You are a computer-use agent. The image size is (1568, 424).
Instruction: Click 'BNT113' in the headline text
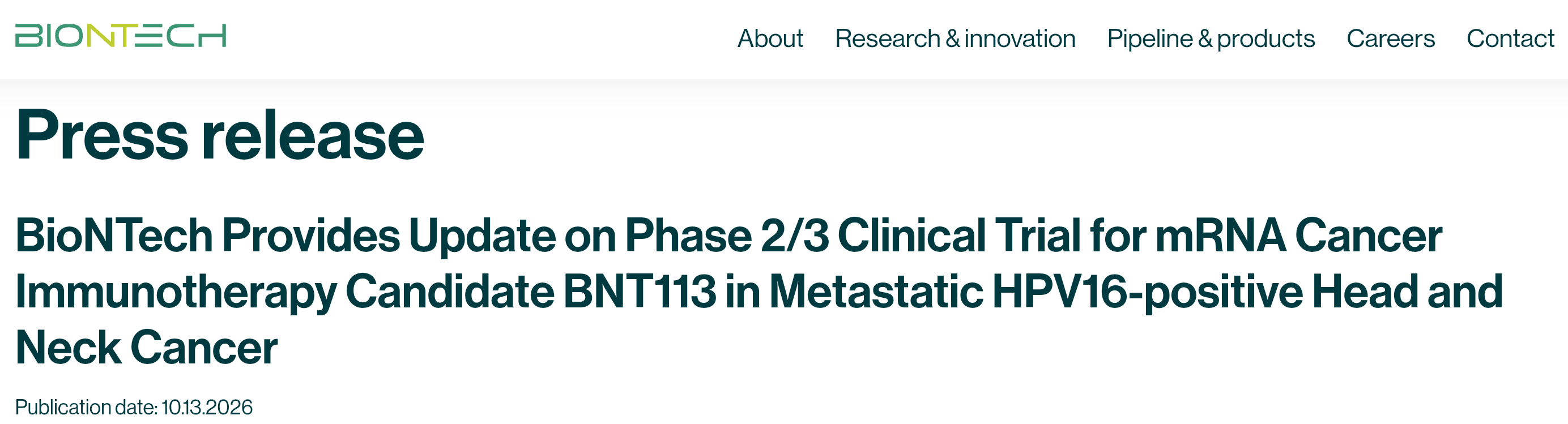640,292
